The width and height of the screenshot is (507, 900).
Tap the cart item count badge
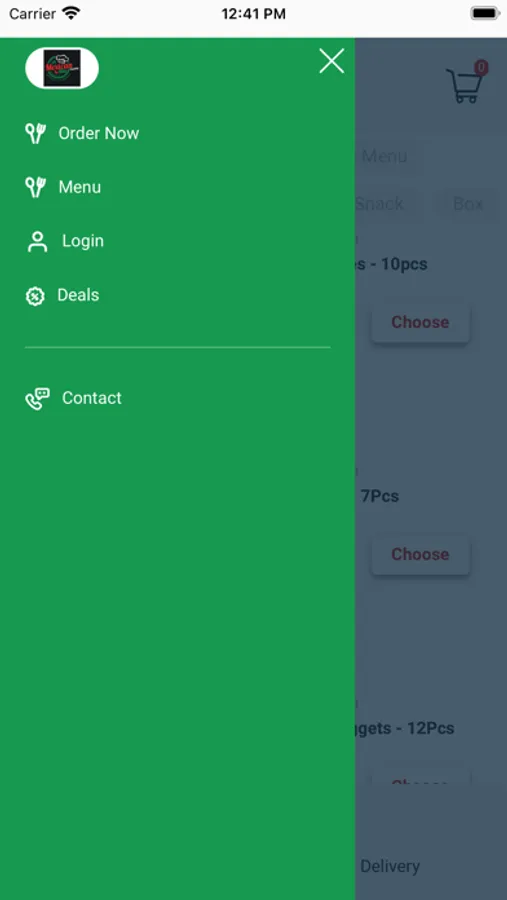coord(481,68)
